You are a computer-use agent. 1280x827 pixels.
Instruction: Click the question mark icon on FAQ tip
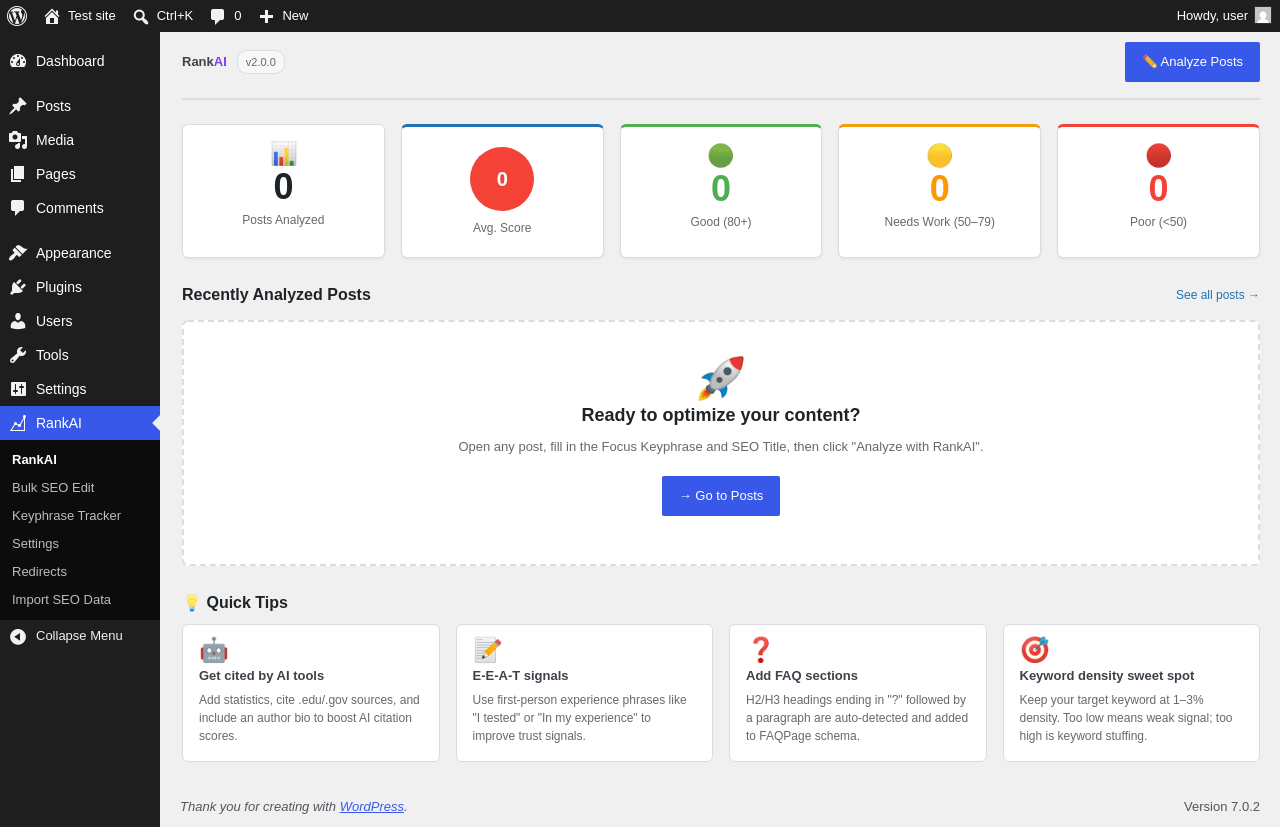760,650
